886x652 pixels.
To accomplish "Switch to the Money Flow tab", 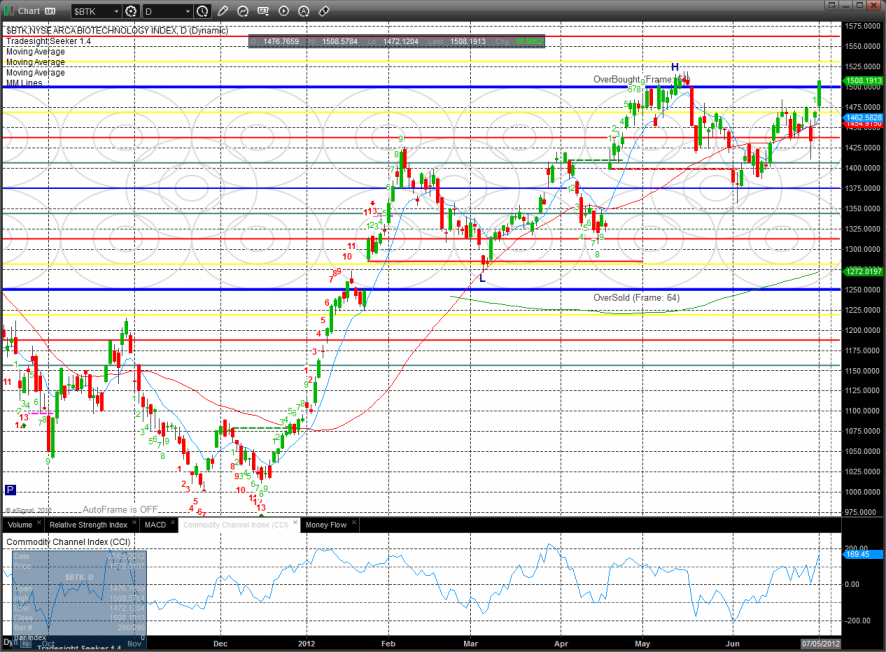I will pos(325,524).
